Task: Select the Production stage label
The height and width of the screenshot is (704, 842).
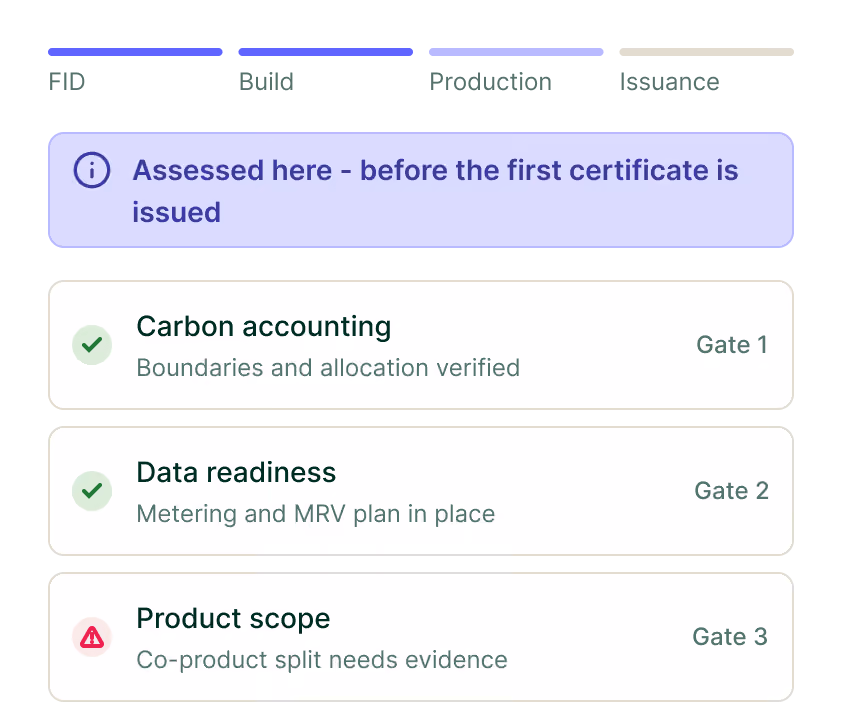Action: (x=490, y=82)
